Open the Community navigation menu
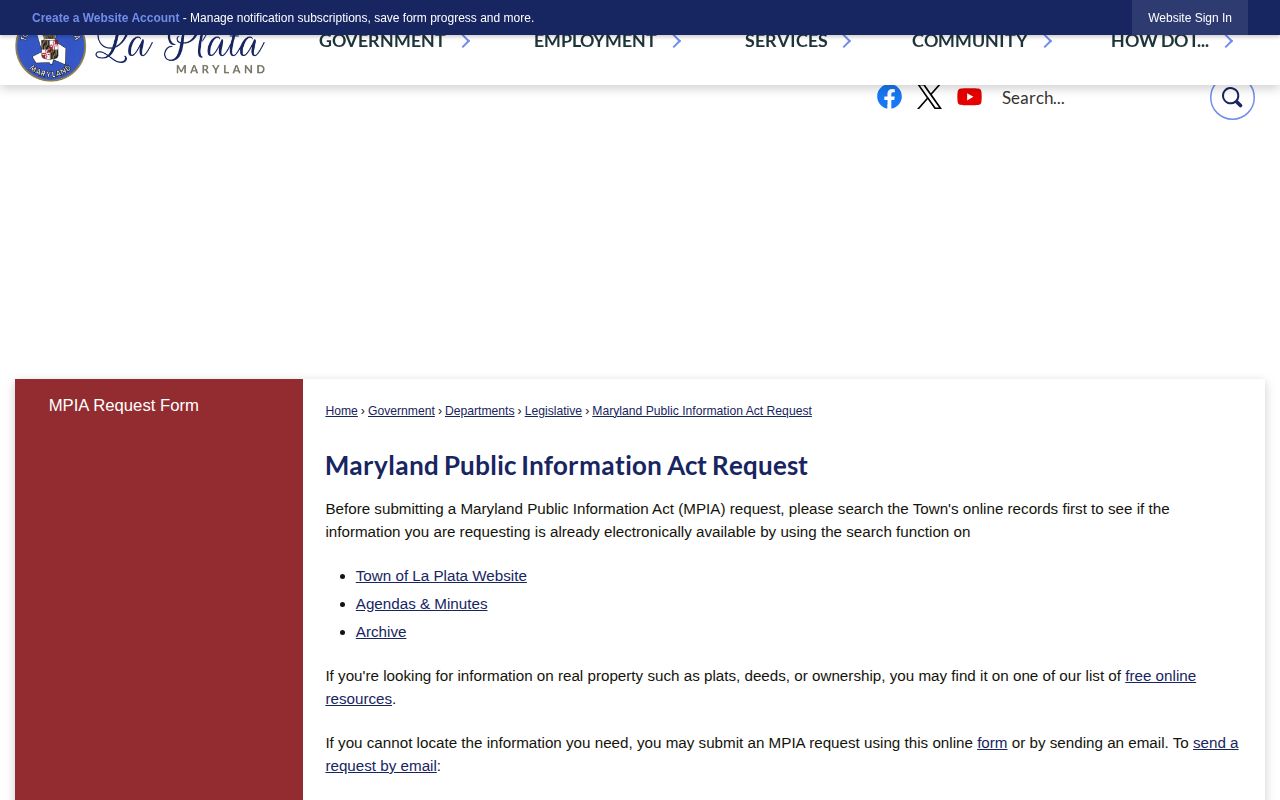This screenshot has width=1280, height=800. tap(969, 41)
